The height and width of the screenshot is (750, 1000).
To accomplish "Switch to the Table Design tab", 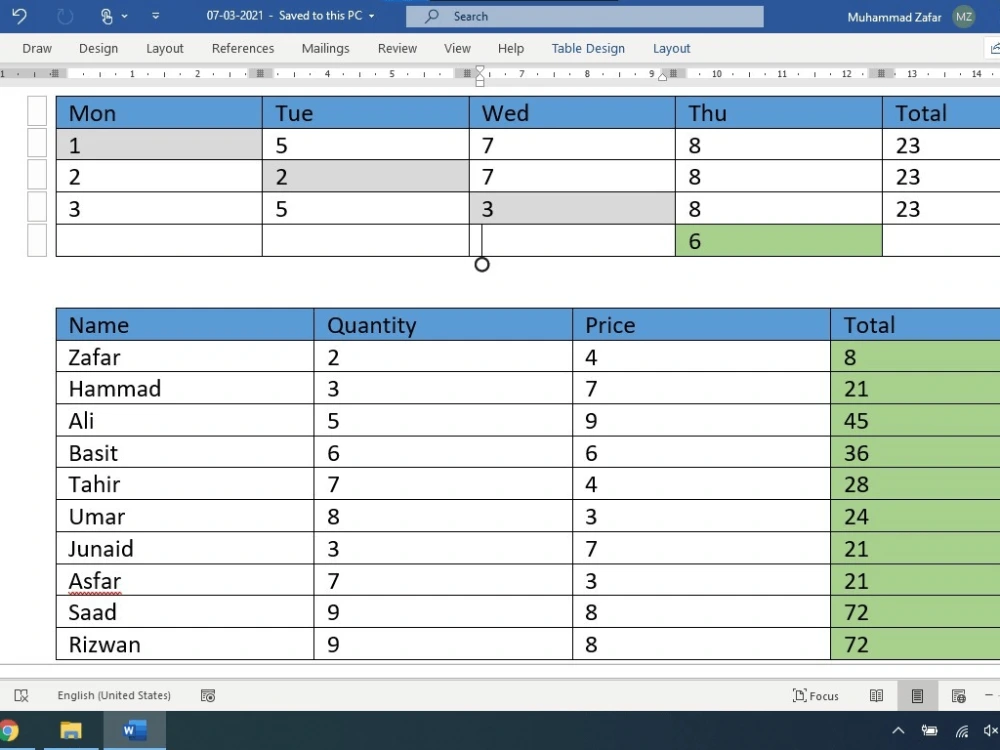I will [x=588, y=48].
